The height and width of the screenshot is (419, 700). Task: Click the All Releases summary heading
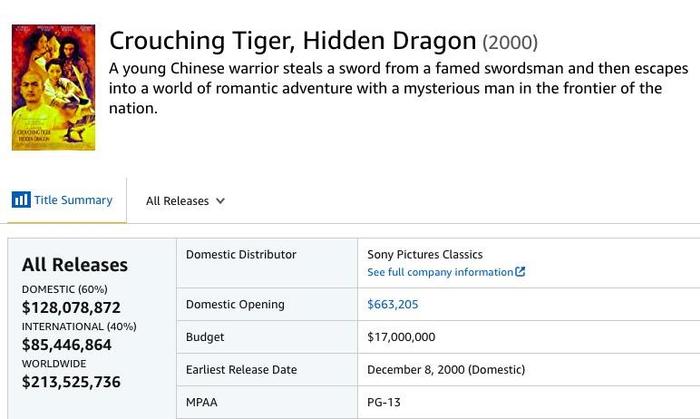tap(75, 265)
